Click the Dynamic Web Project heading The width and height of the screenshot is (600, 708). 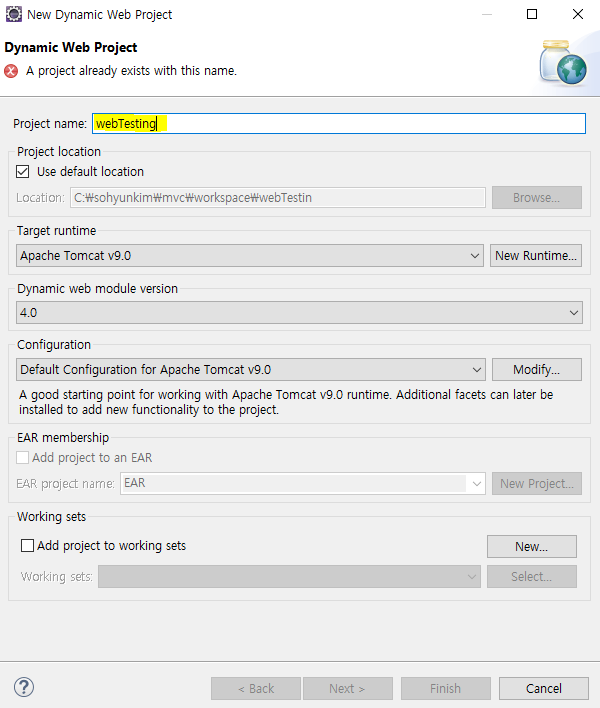(71, 47)
